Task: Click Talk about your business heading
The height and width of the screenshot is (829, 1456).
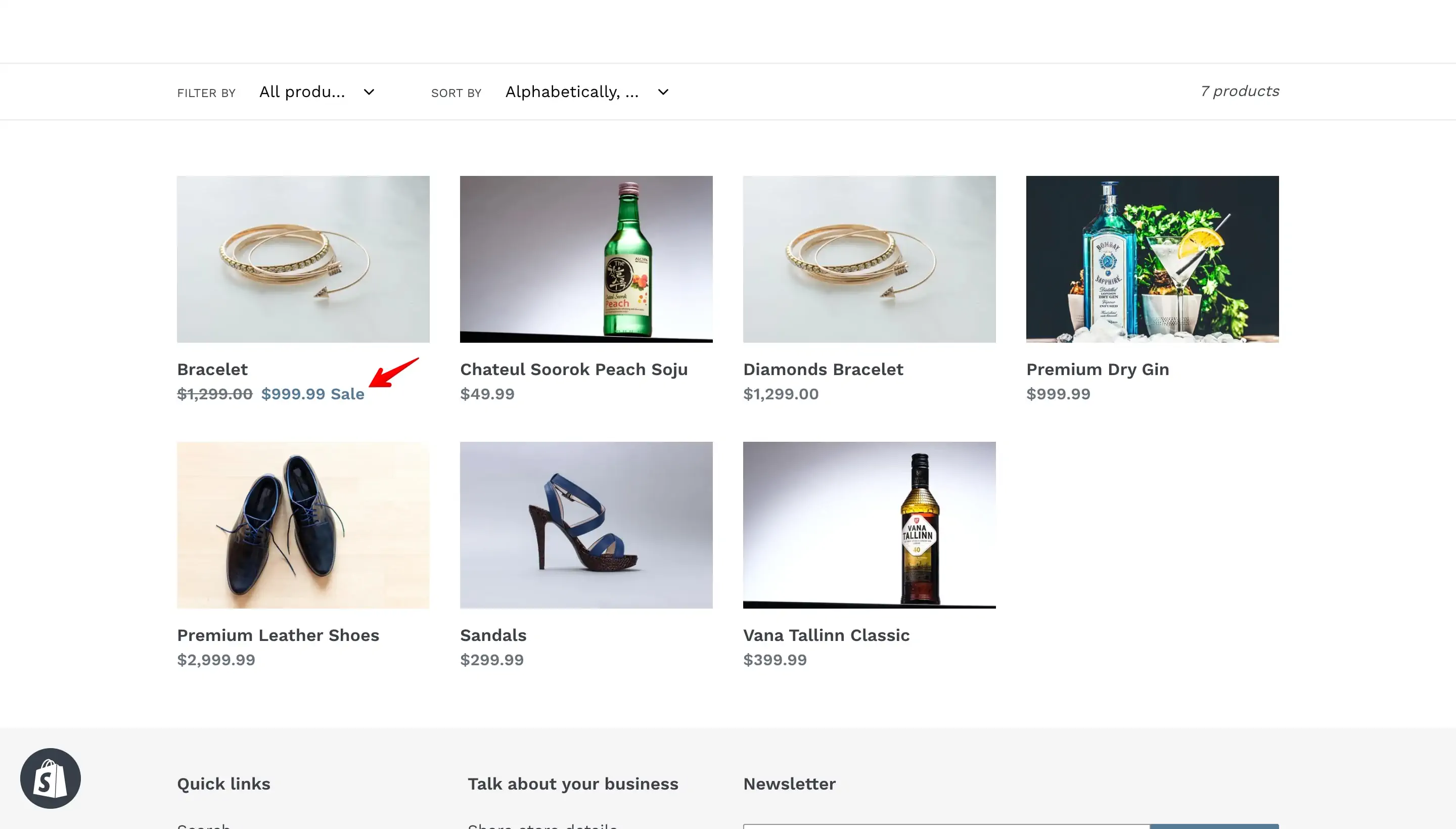Action: 573,784
